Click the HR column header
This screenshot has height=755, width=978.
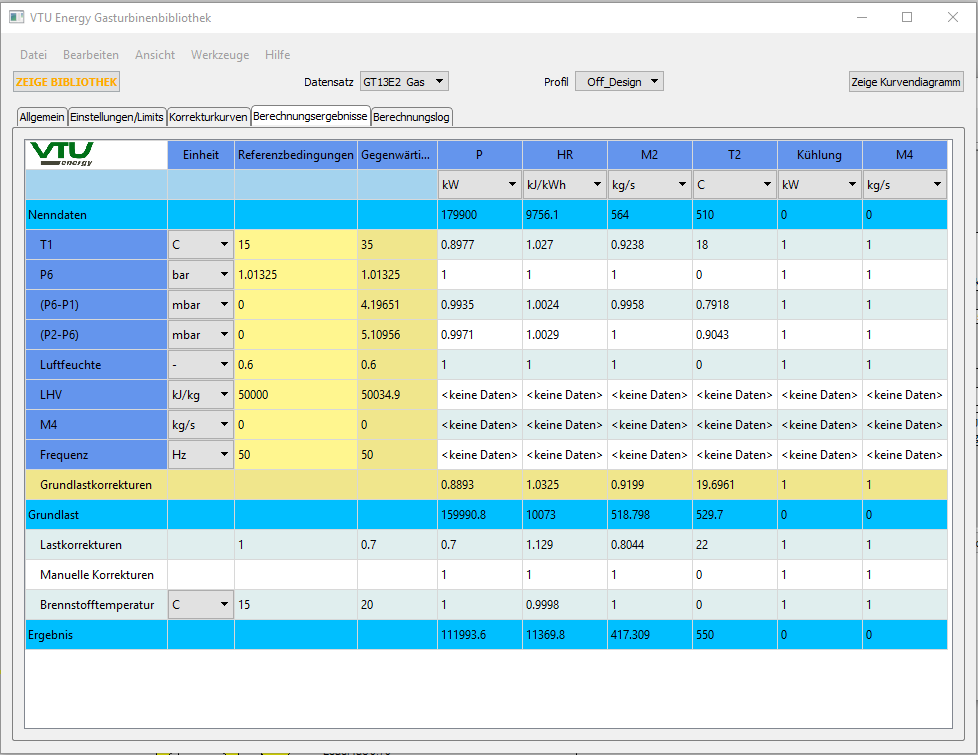(x=564, y=155)
